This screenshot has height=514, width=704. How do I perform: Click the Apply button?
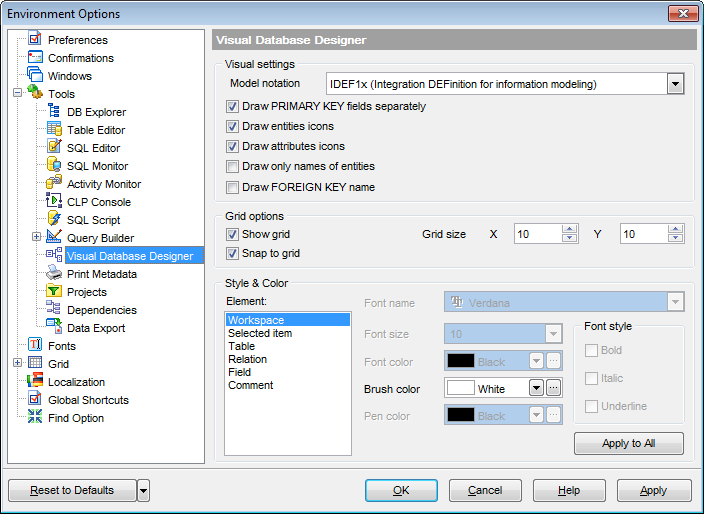(x=654, y=490)
